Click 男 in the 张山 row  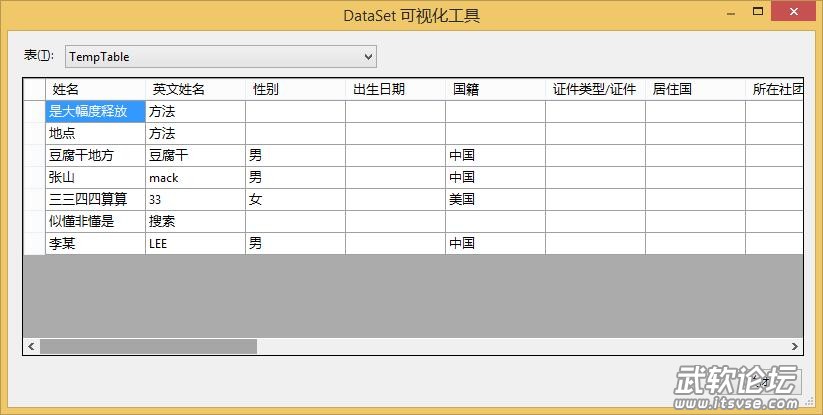(296, 178)
